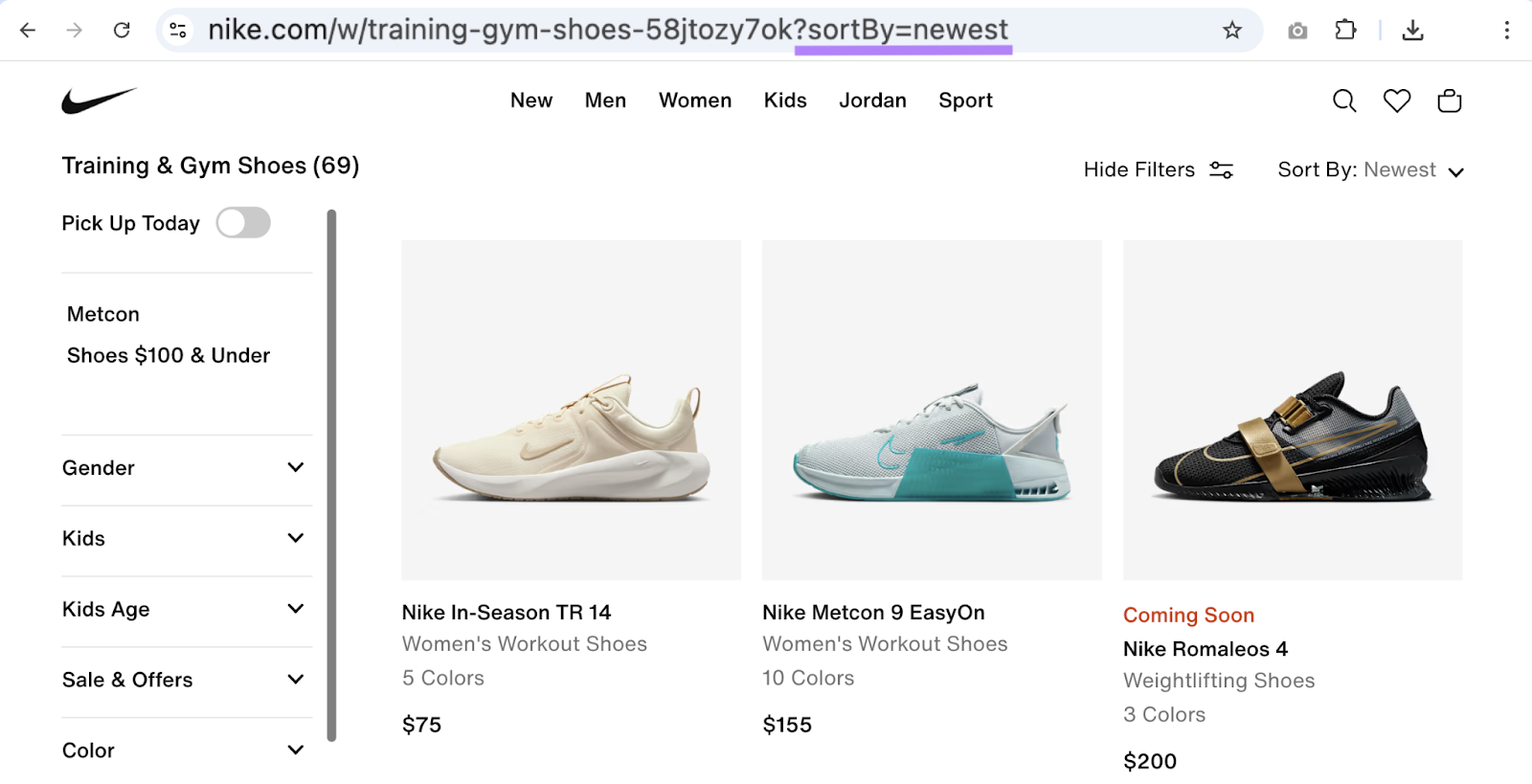Click the Metcon filter to deselect it

(x=102, y=313)
